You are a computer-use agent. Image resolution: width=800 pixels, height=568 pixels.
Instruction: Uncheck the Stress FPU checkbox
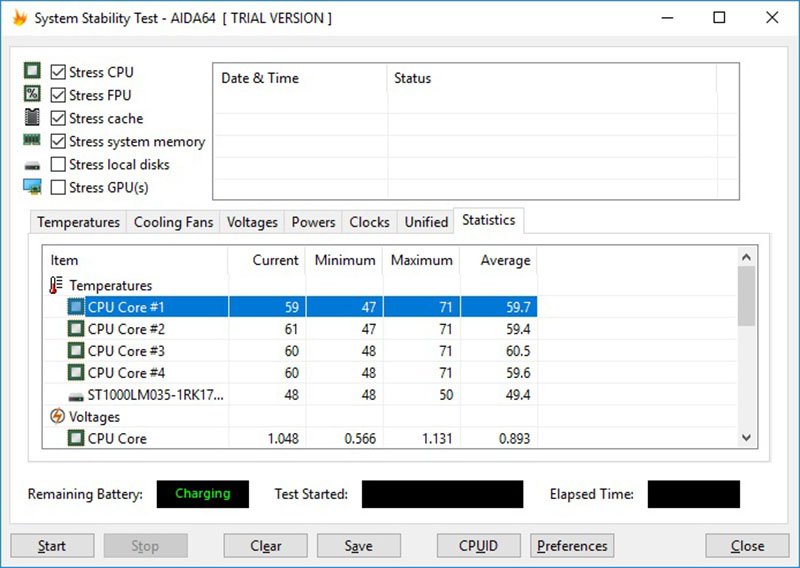pos(58,95)
